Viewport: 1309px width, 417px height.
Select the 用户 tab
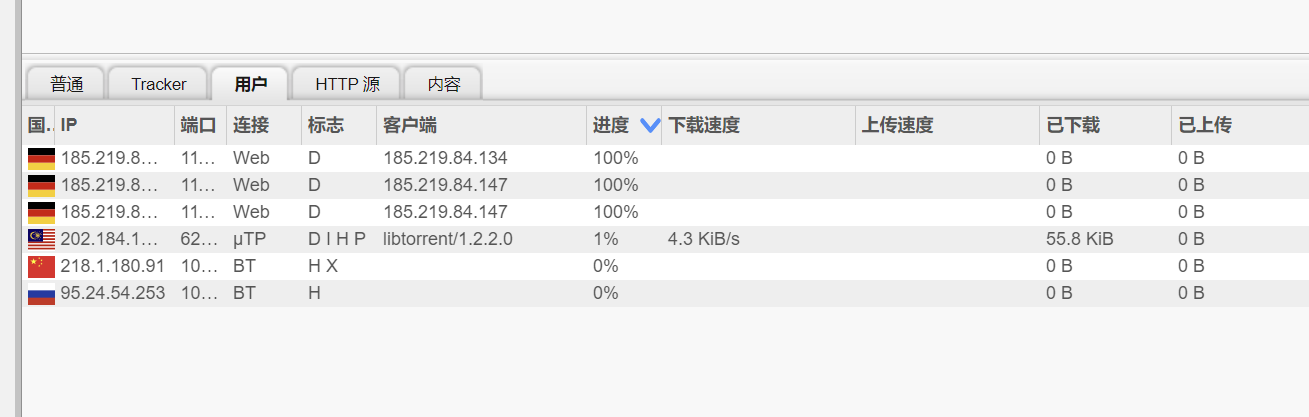[250, 84]
